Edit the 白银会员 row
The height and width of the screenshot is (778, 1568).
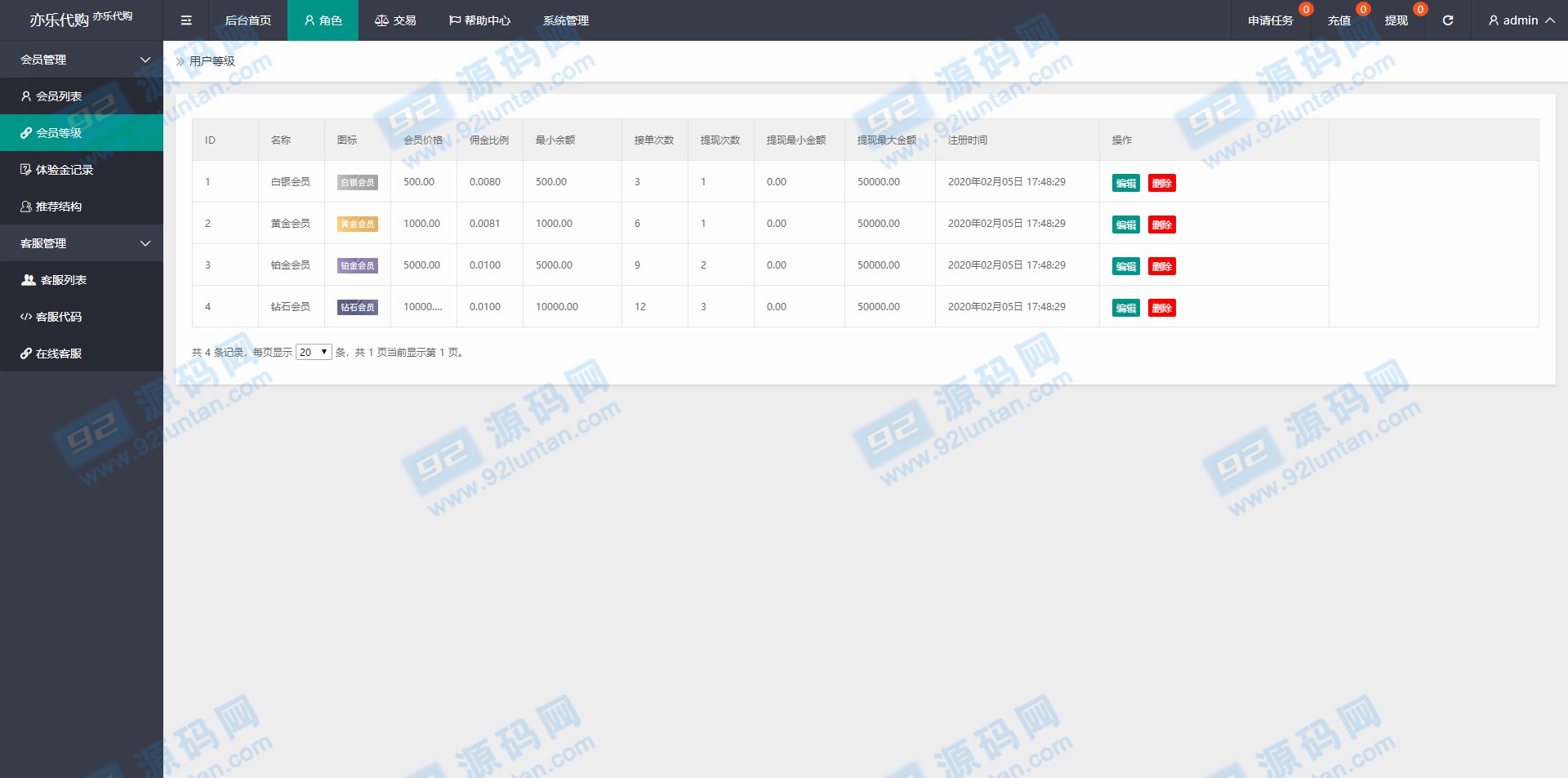(1126, 183)
